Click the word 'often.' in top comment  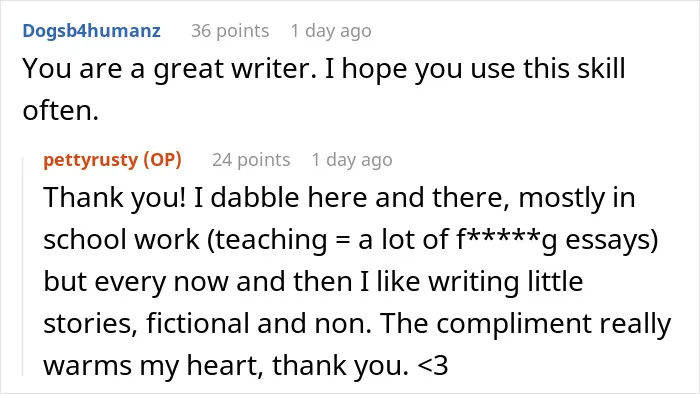[x=60, y=110]
